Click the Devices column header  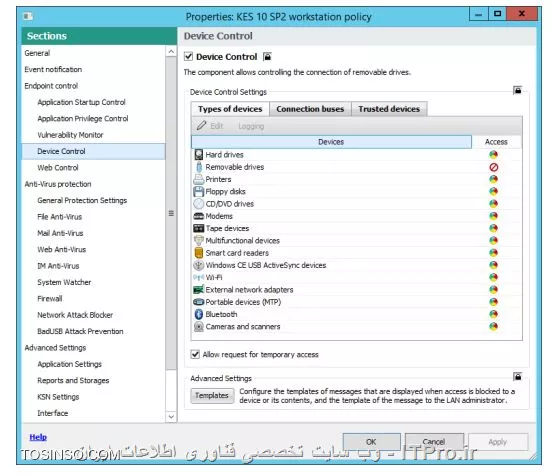tap(331, 142)
